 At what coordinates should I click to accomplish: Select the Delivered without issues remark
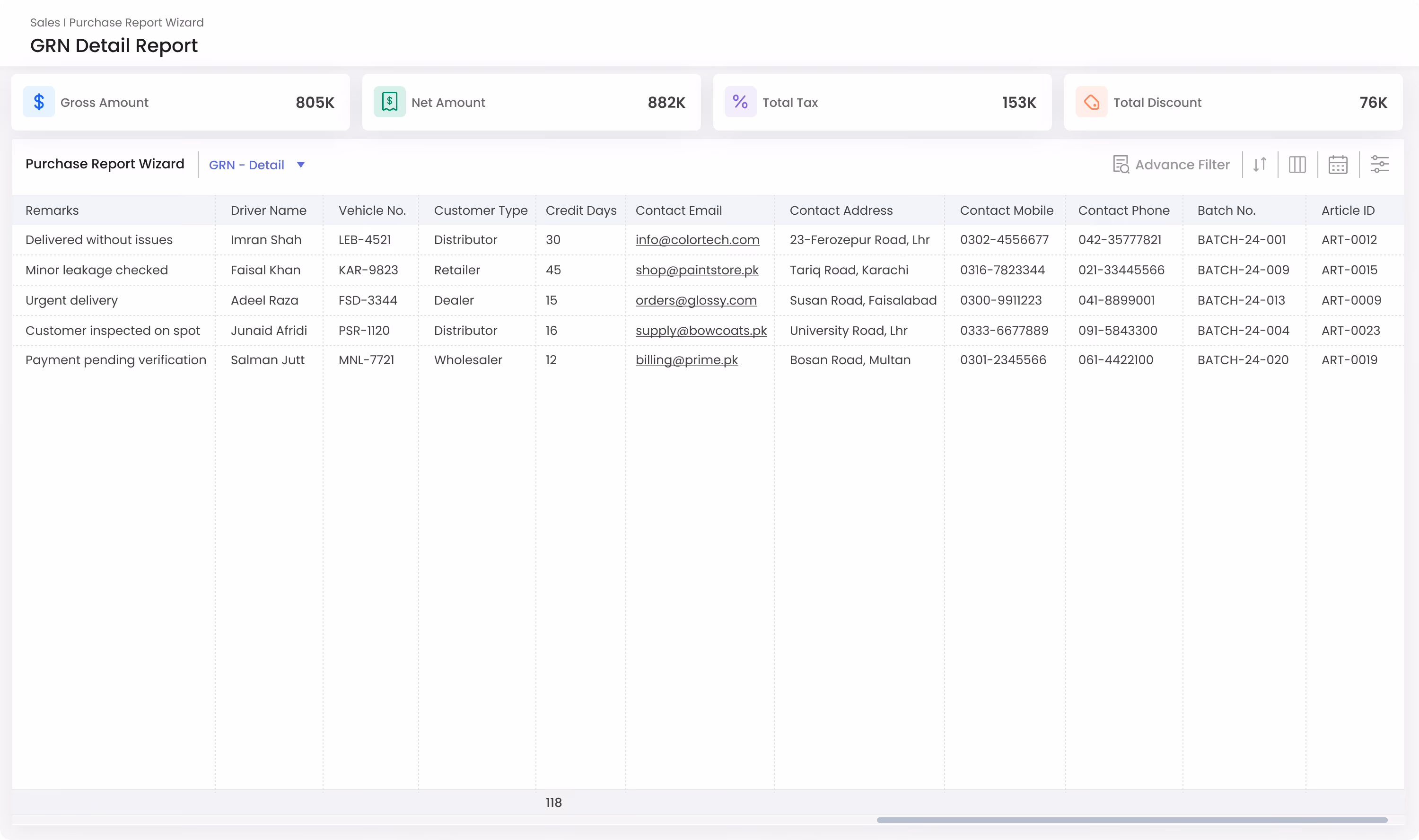point(99,239)
